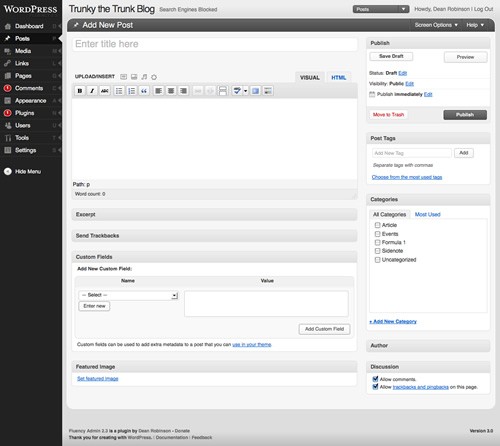Click the Save Draft button
The height and width of the screenshot is (446, 500).
pos(391,56)
